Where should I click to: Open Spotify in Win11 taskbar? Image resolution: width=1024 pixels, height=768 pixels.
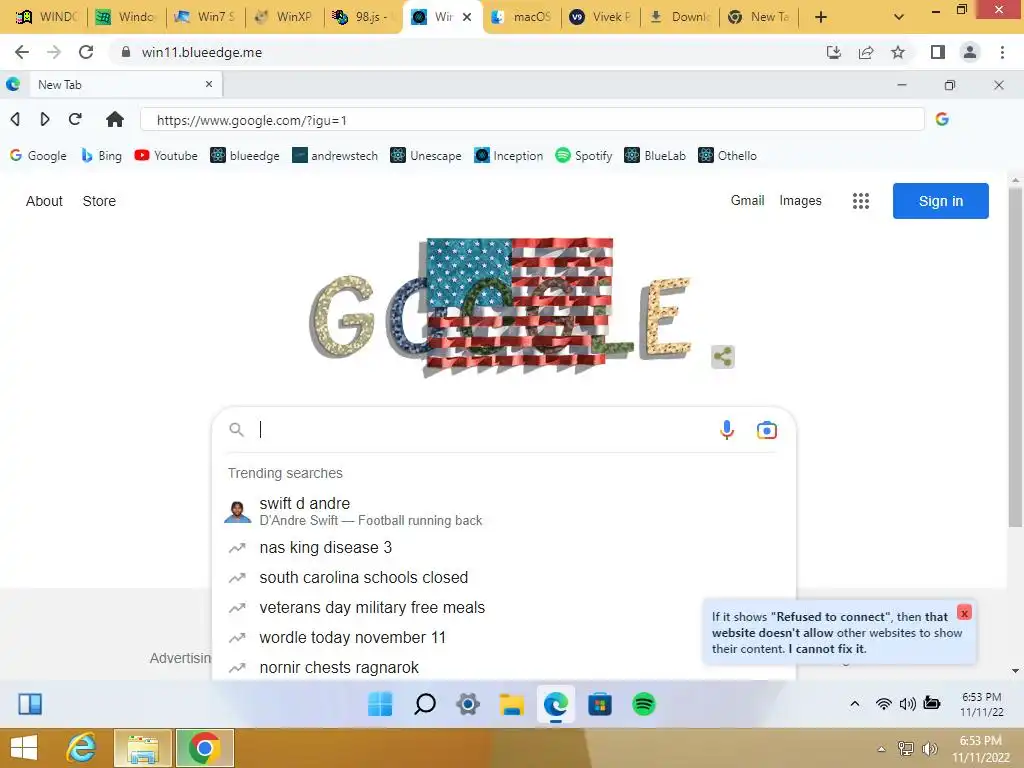(644, 704)
